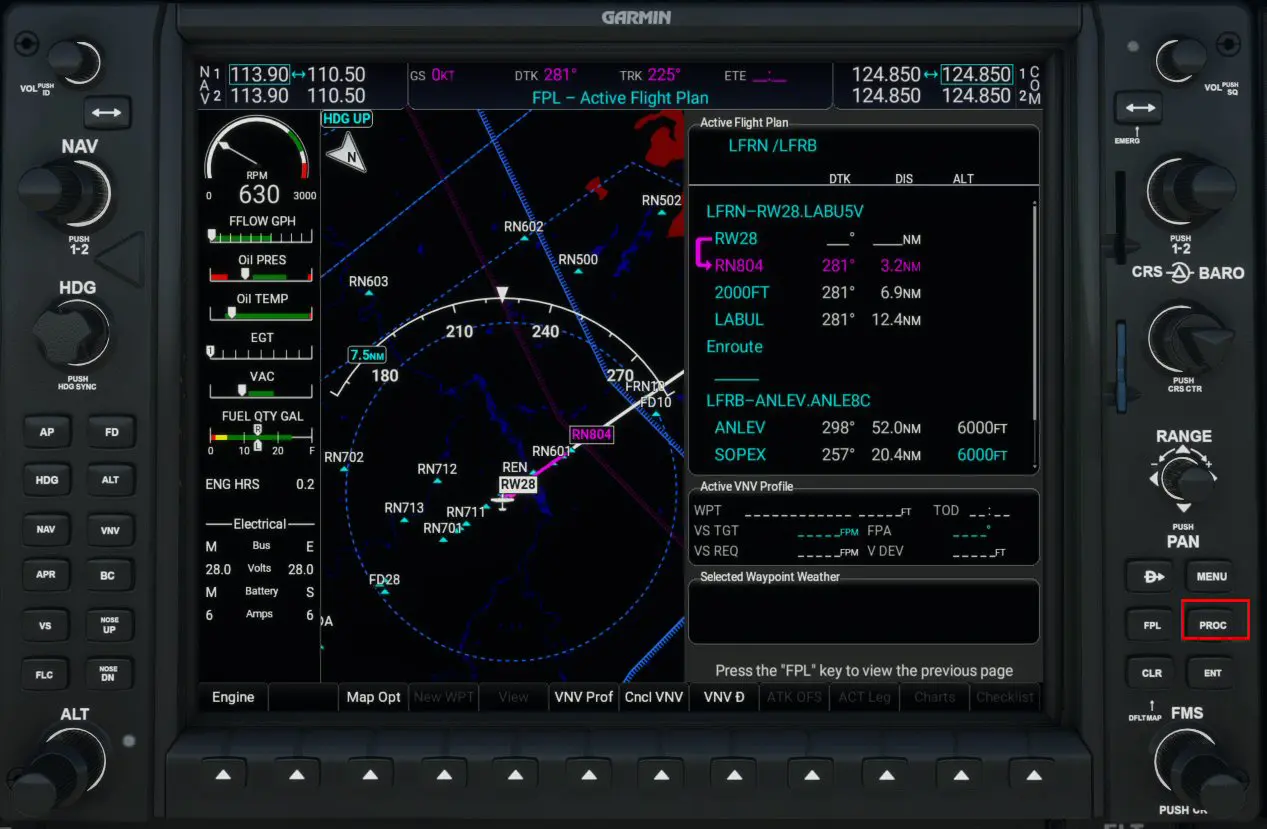
Task: Select the Engine softkey label on screen
Action: [x=233, y=697]
